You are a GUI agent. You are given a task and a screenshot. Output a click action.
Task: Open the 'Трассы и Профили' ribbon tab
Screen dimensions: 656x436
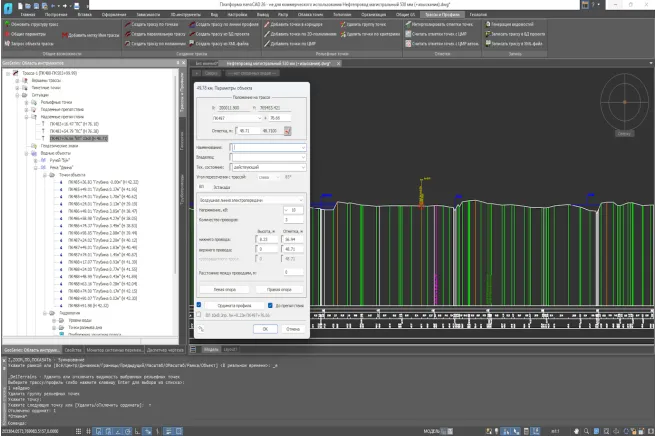coord(442,16)
